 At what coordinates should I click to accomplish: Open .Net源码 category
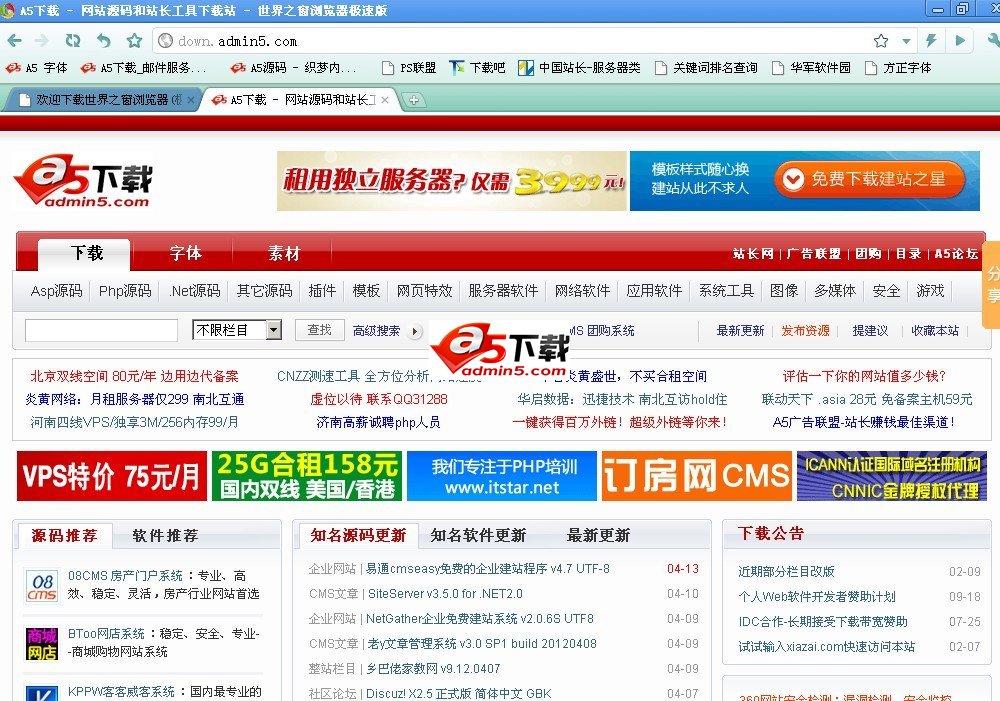[x=195, y=291]
